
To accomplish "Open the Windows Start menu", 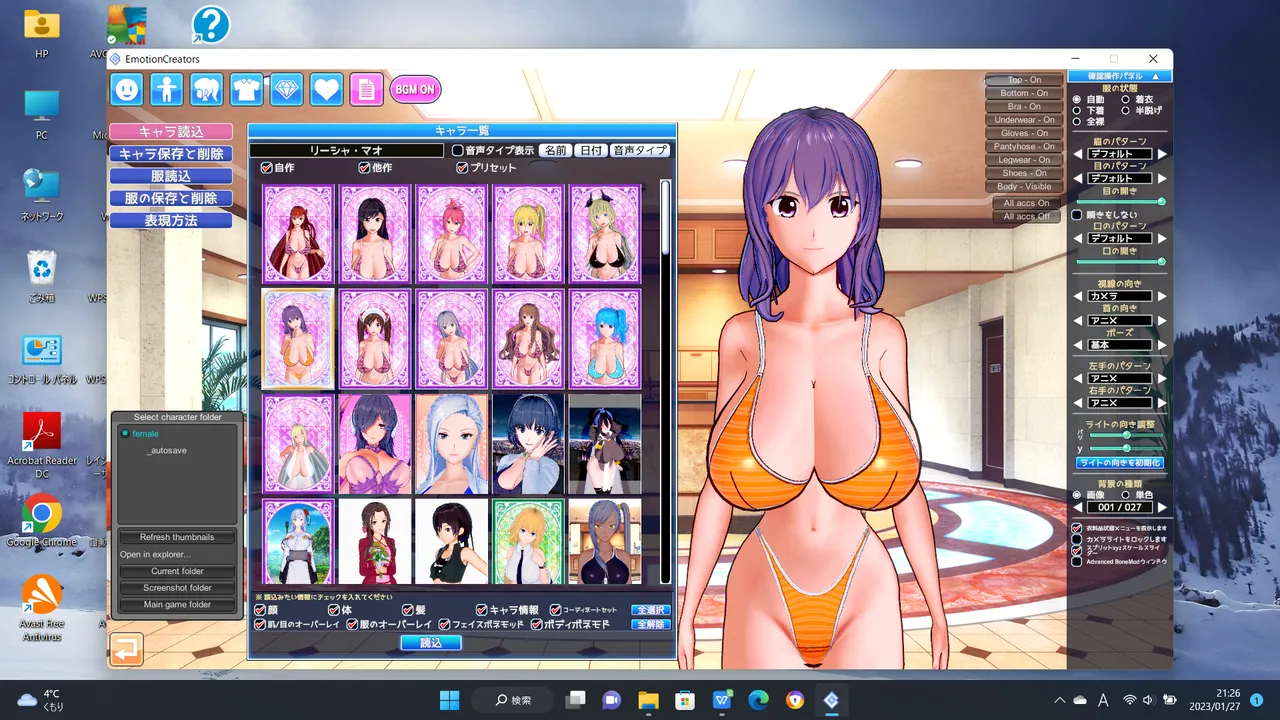I will point(450,700).
